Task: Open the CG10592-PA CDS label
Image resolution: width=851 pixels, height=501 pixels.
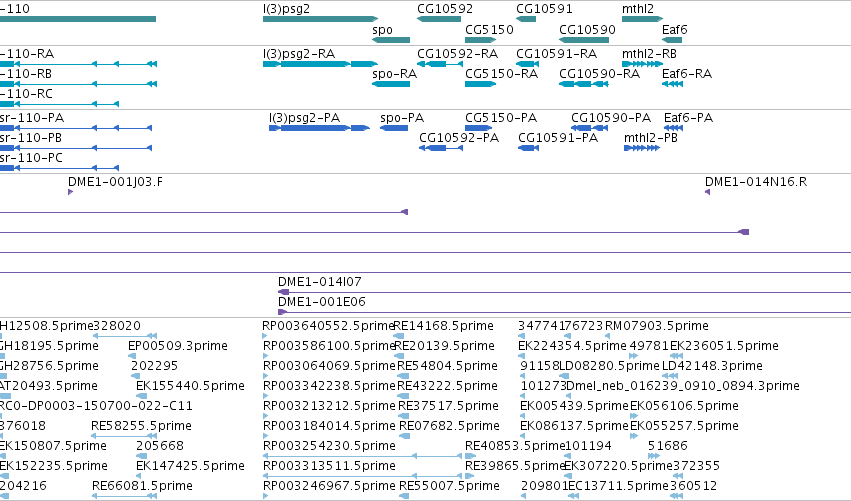Action: (459, 138)
